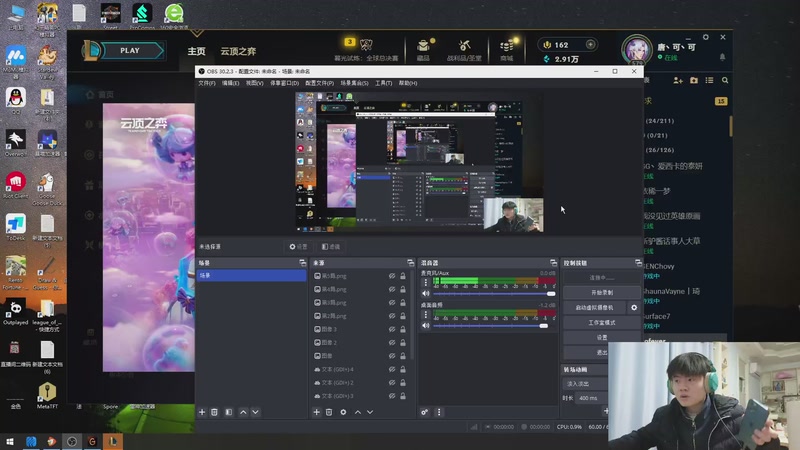
Task: Open the QQ desktop shortcut
Action: pos(16,100)
